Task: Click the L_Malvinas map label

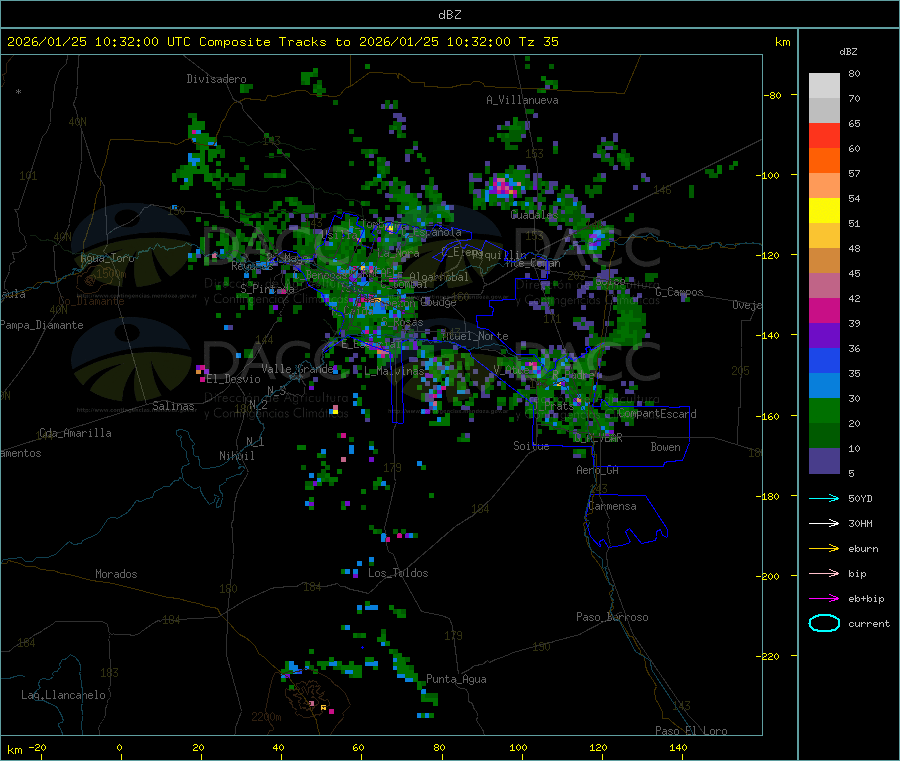Action: click(394, 371)
